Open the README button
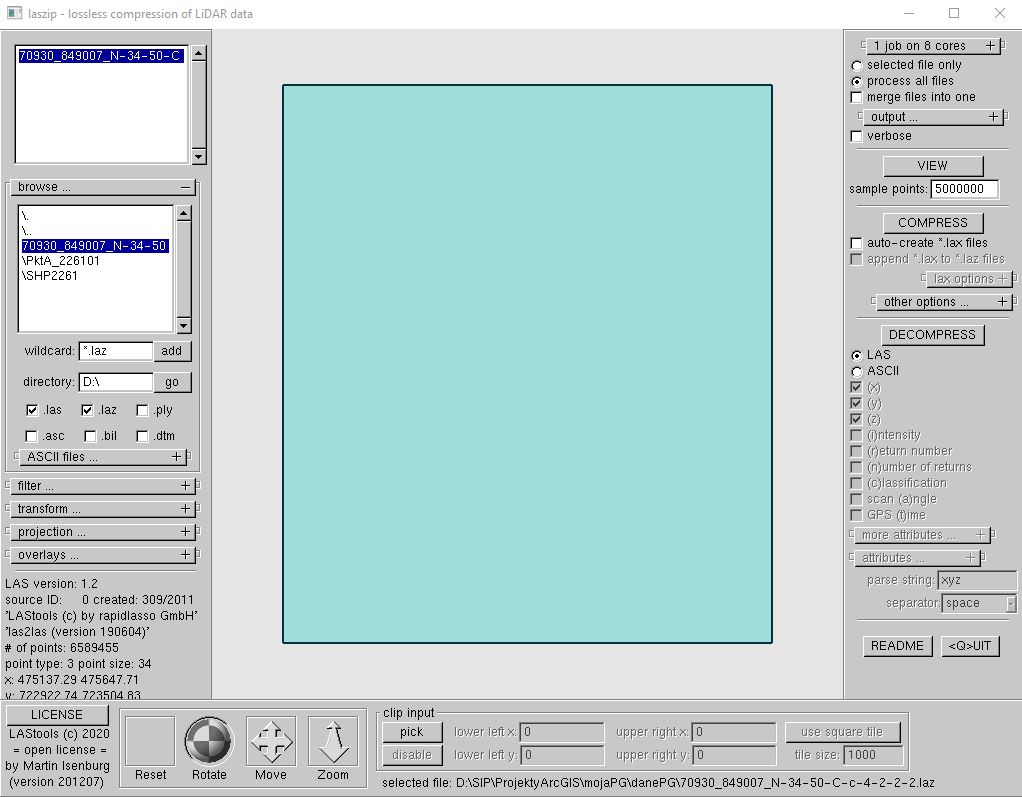Image resolution: width=1022 pixels, height=797 pixels. pos(897,646)
